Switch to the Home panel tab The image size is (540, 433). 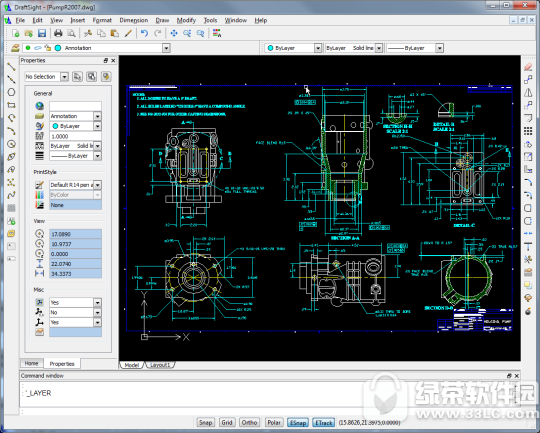tap(31, 363)
